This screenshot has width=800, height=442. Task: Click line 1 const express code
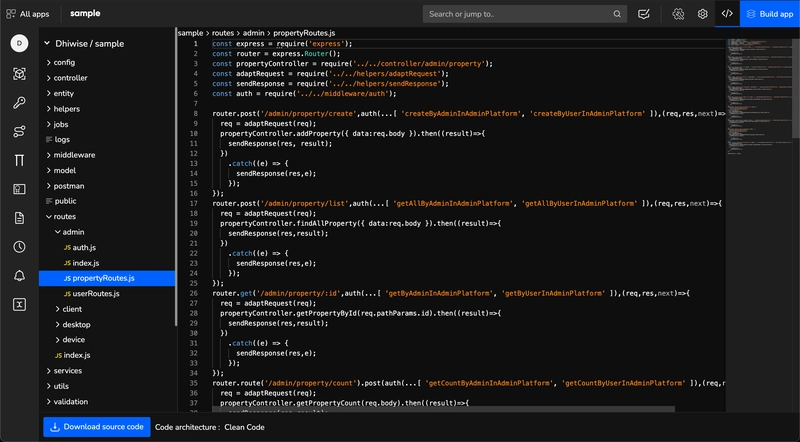[282, 43]
